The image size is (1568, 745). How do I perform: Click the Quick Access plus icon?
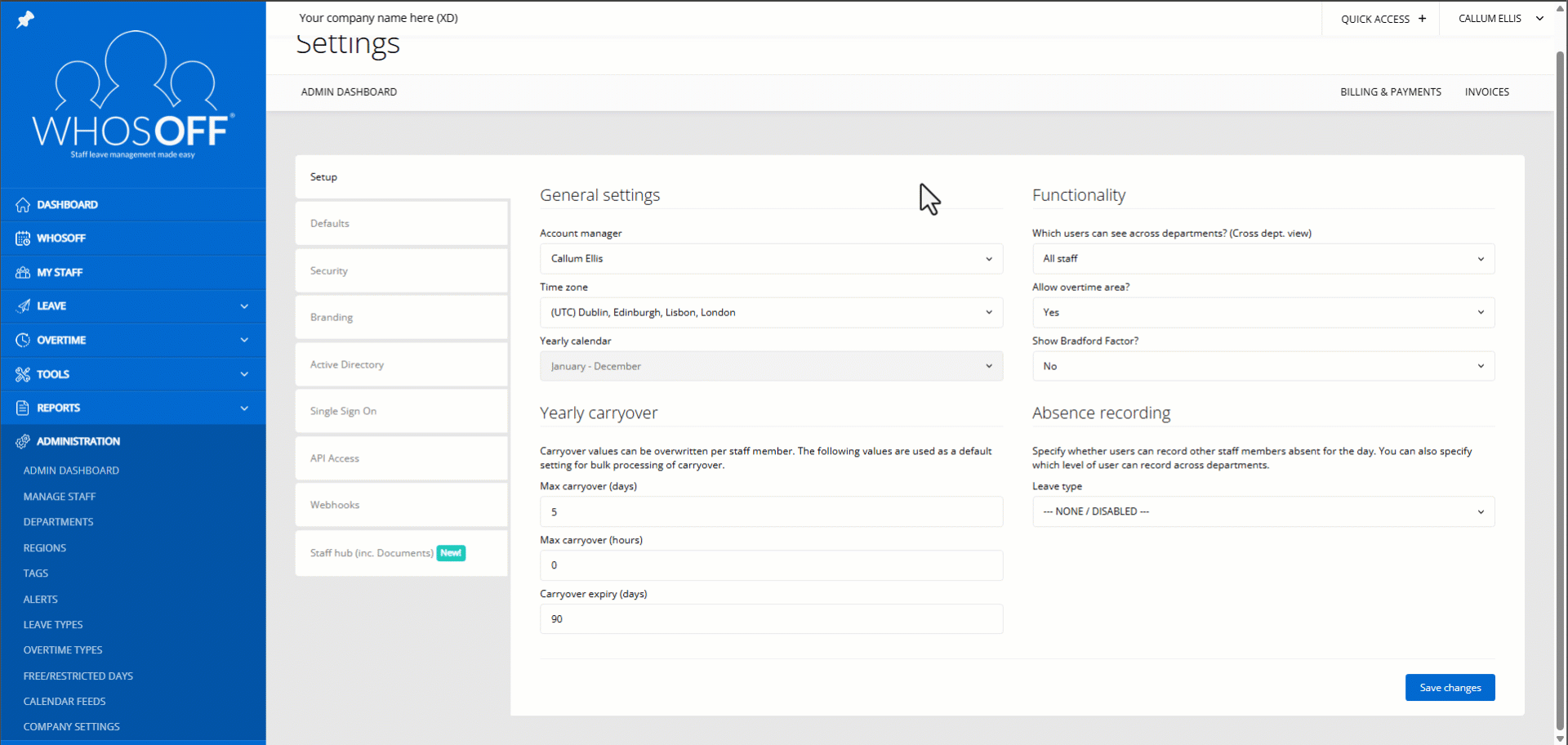[x=1422, y=19]
